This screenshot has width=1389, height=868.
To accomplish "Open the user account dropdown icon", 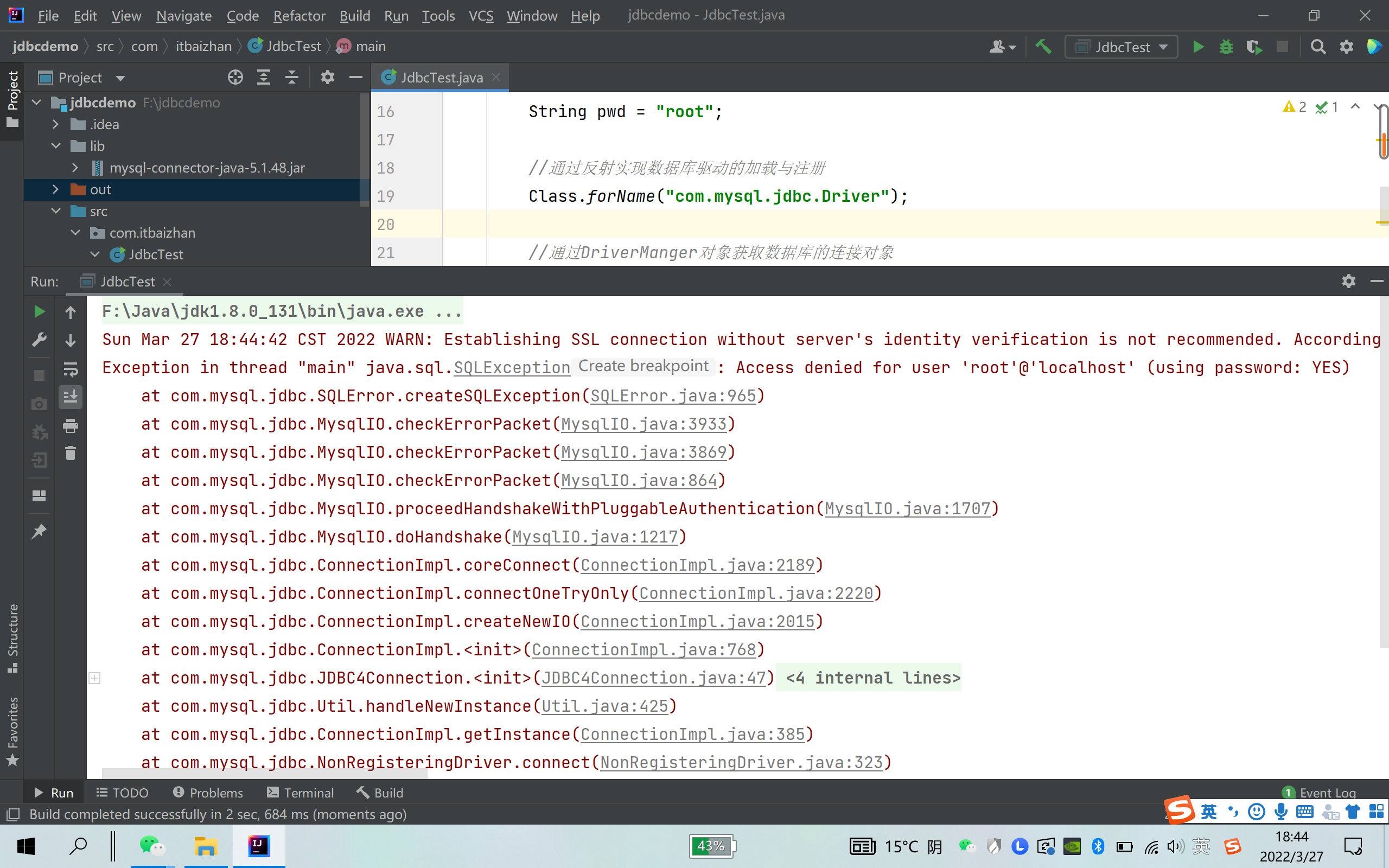I will [1003, 47].
